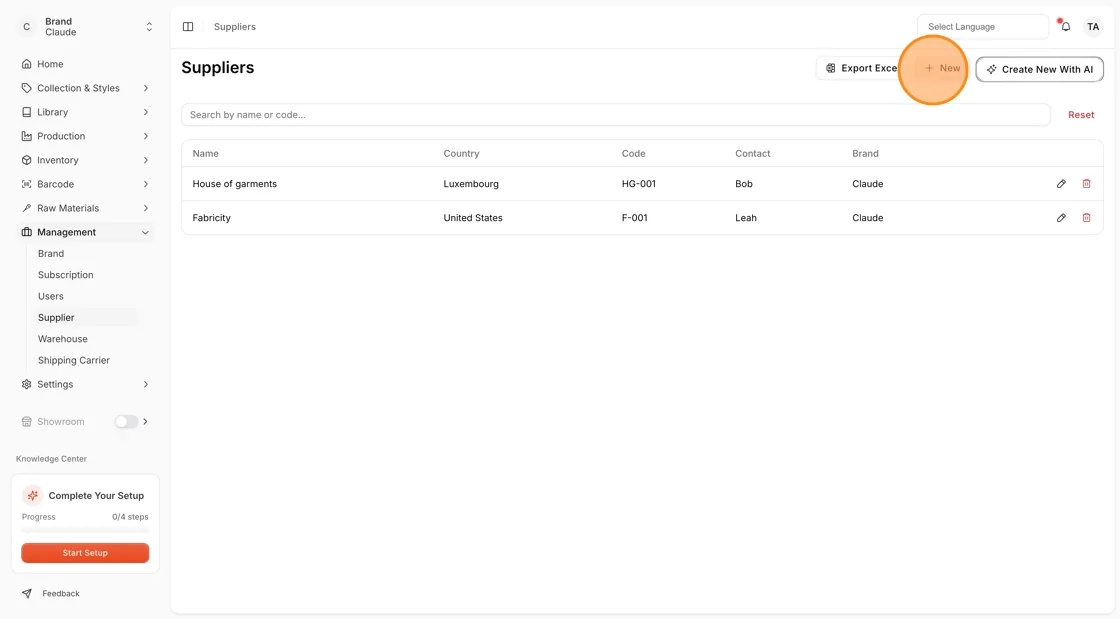Click the Code column header

pos(634,154)
